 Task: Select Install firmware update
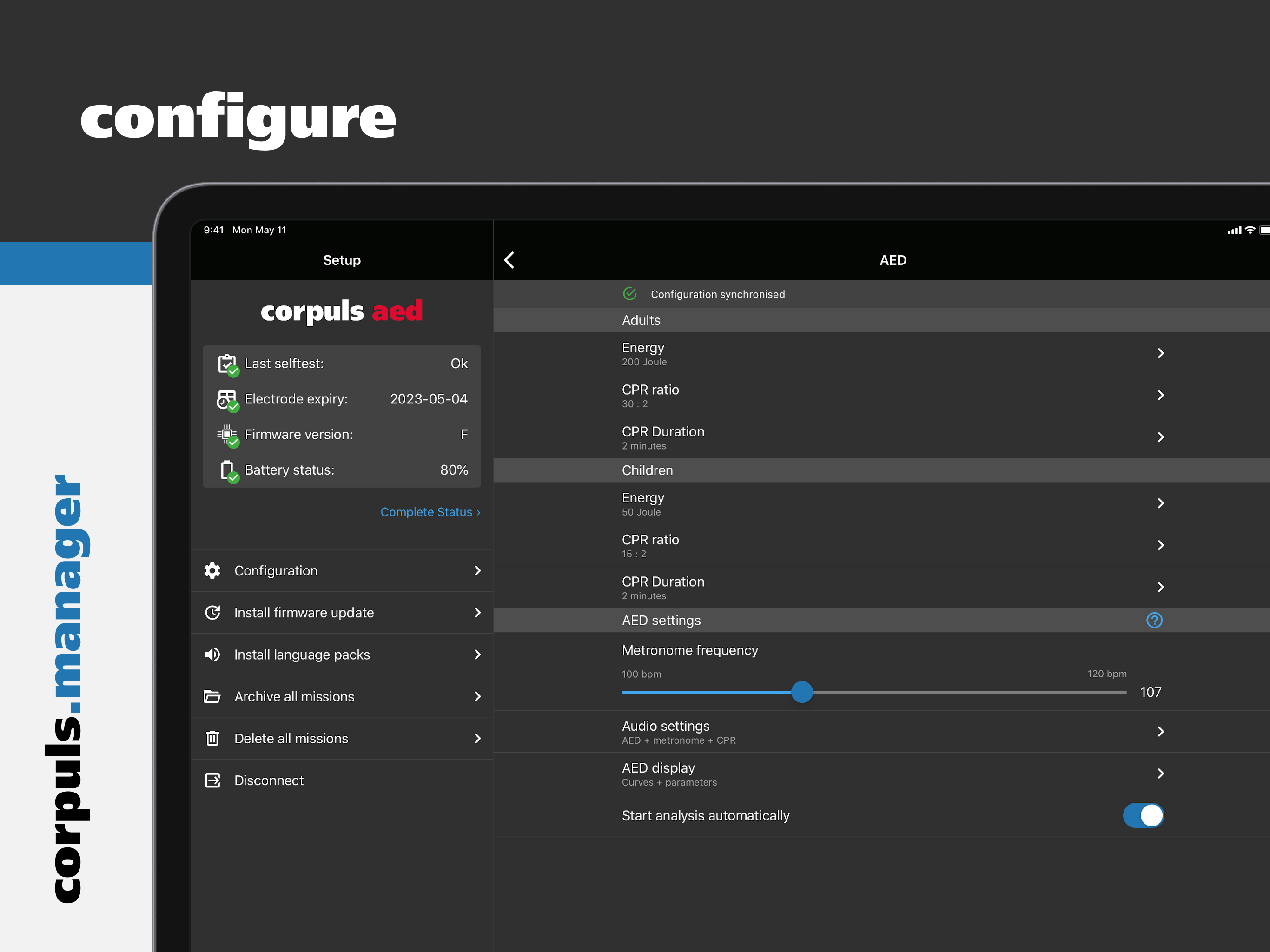[x=342, y=613]
